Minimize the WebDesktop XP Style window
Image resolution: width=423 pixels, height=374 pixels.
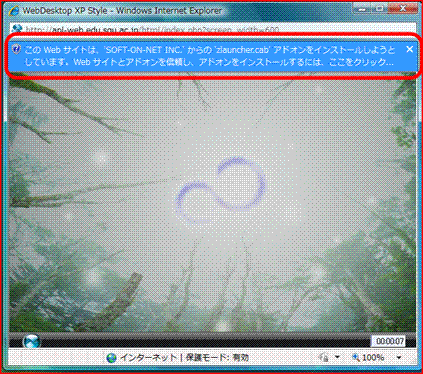pos(361,9)
